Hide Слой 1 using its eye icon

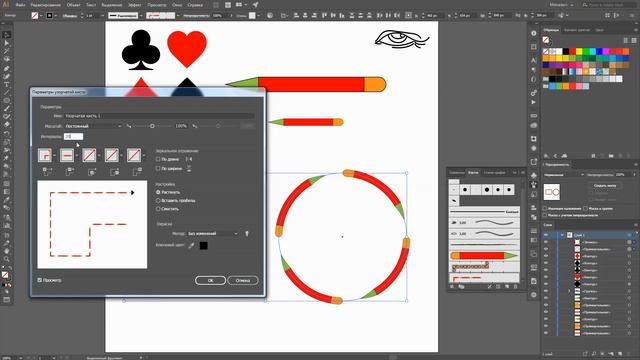click(546, 235)
